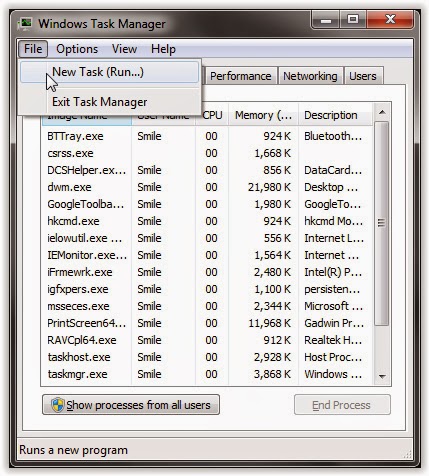Screen dimensions: 429x476
Task: Click the 3,868 K memory value
Action: coord(272,374)
